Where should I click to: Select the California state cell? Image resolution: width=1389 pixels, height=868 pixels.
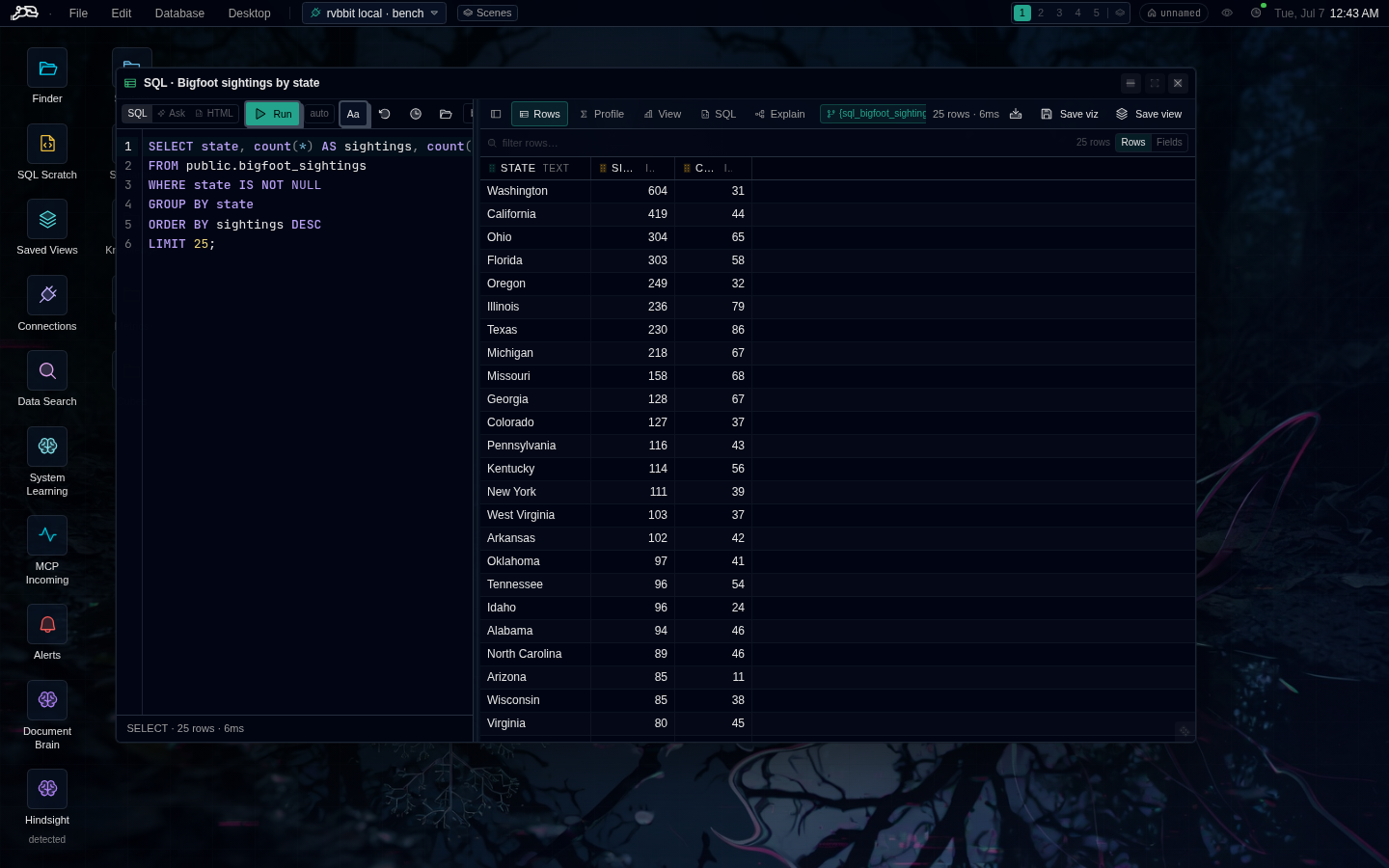pyautogui.click(x=535, y=214)
